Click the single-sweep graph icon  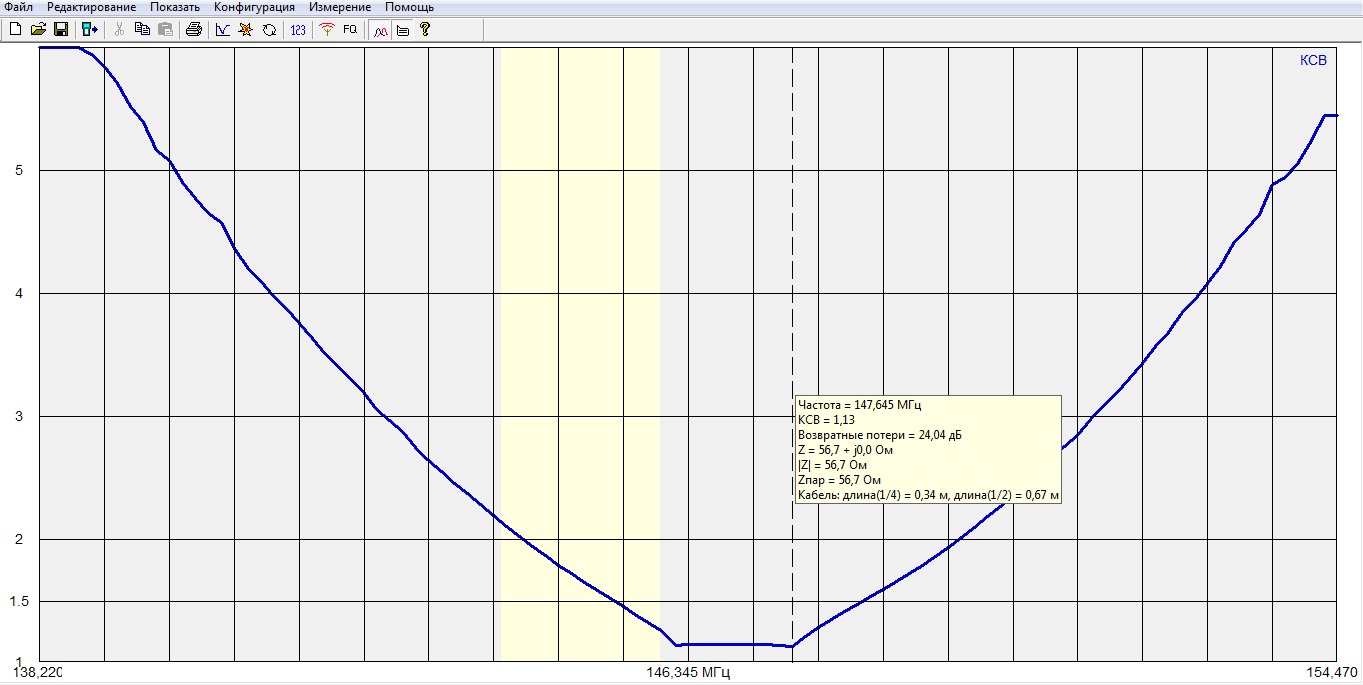coord(223,30)
